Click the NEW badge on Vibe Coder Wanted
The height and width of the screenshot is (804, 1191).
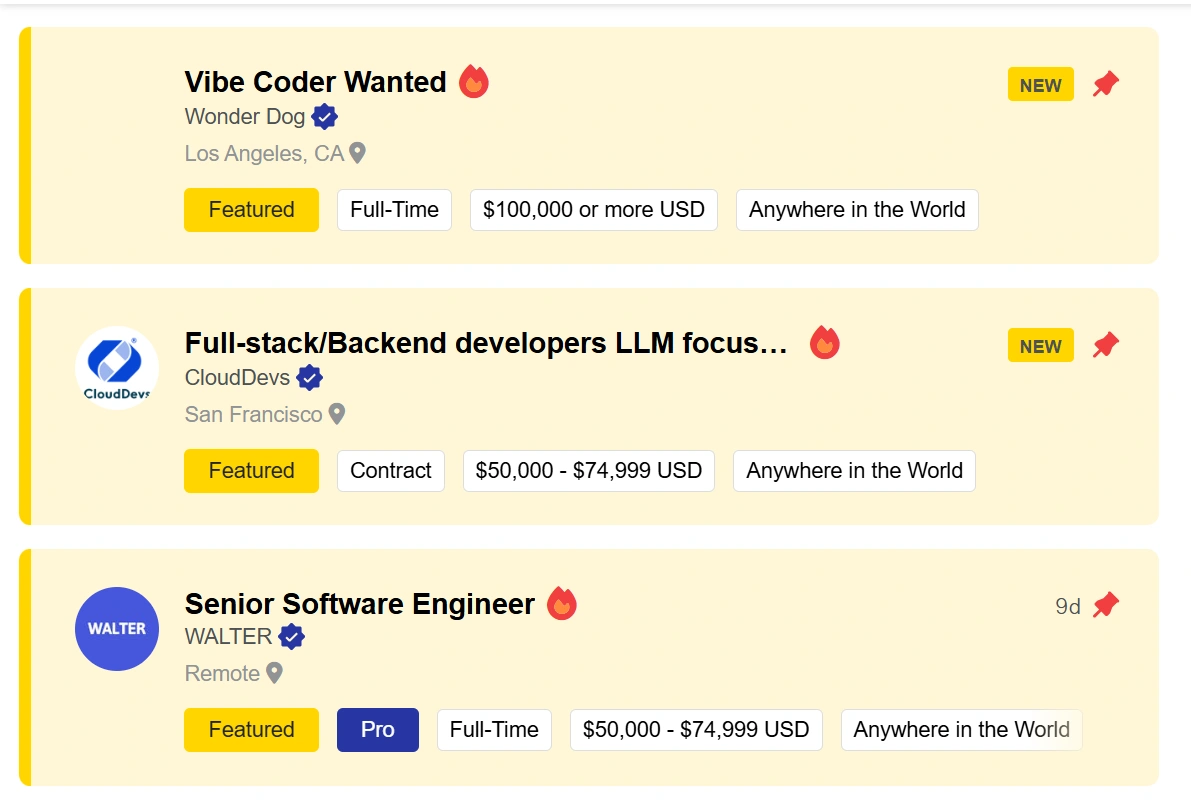pos(1040,85)
